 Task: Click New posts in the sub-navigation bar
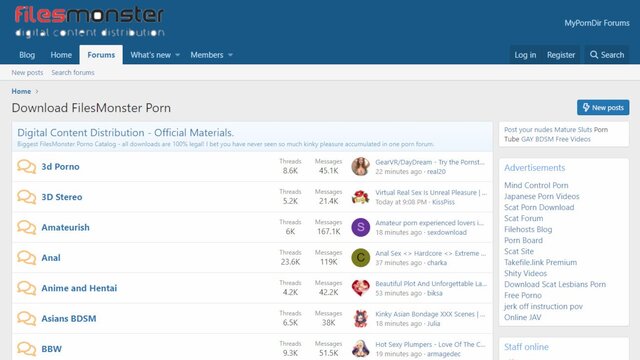click(x=27, y=72)
